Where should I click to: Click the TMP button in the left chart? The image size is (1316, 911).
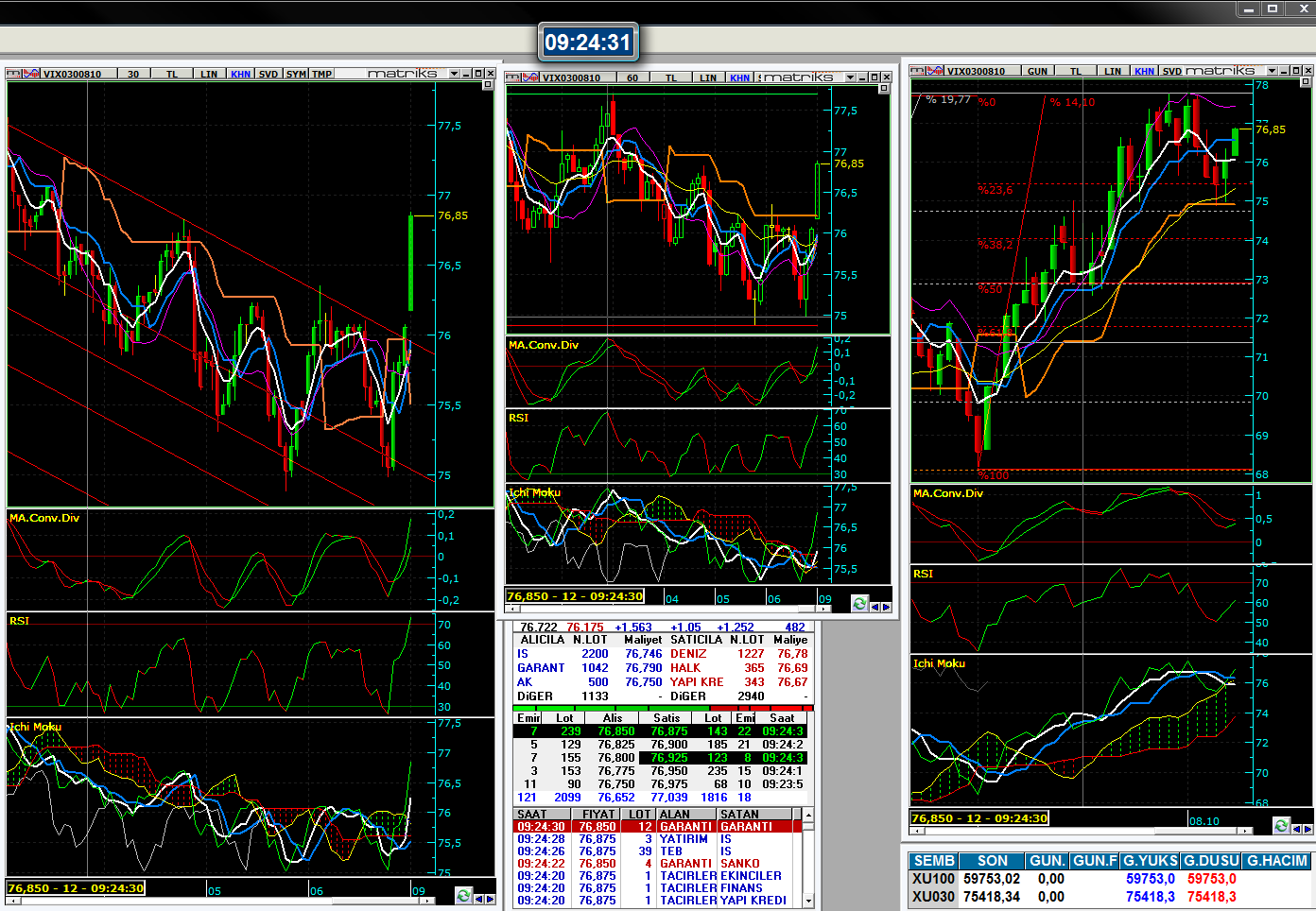pyautogui.click(x=322, y=74)
